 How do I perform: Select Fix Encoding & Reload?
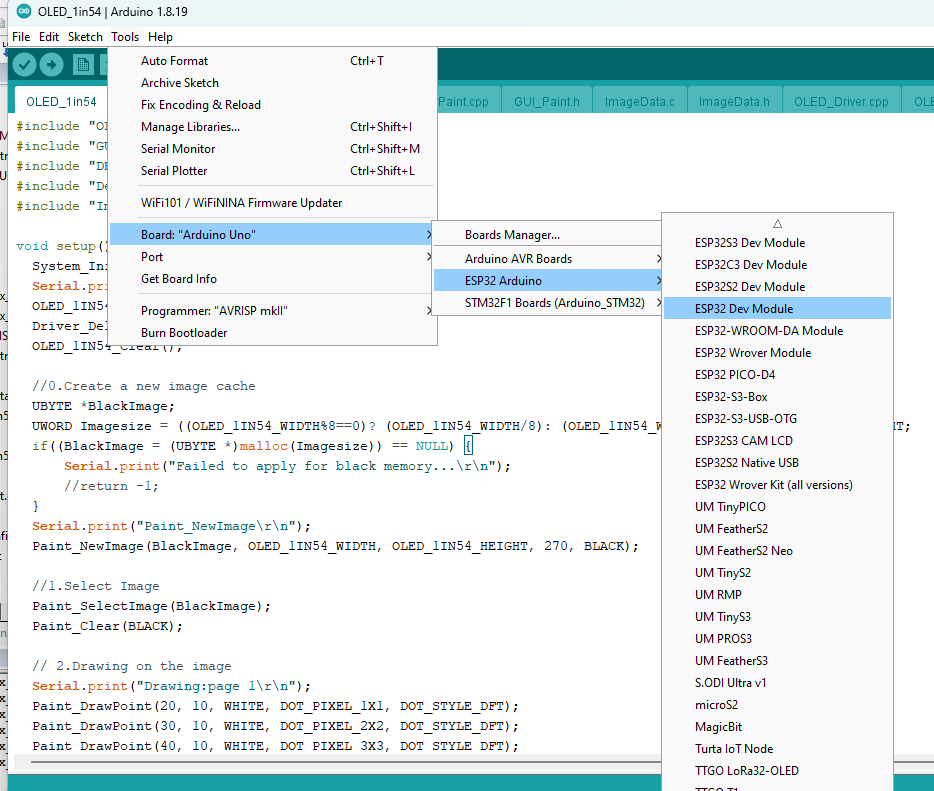(273, 105)
